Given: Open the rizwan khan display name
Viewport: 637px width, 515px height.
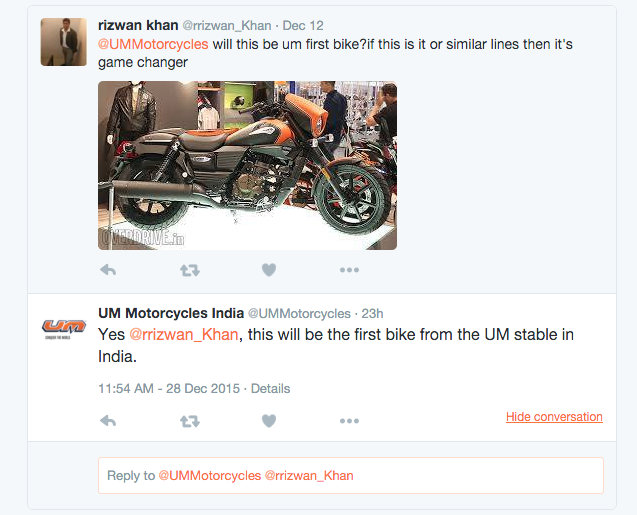Looking at the screenshot, I should [138, 25].
